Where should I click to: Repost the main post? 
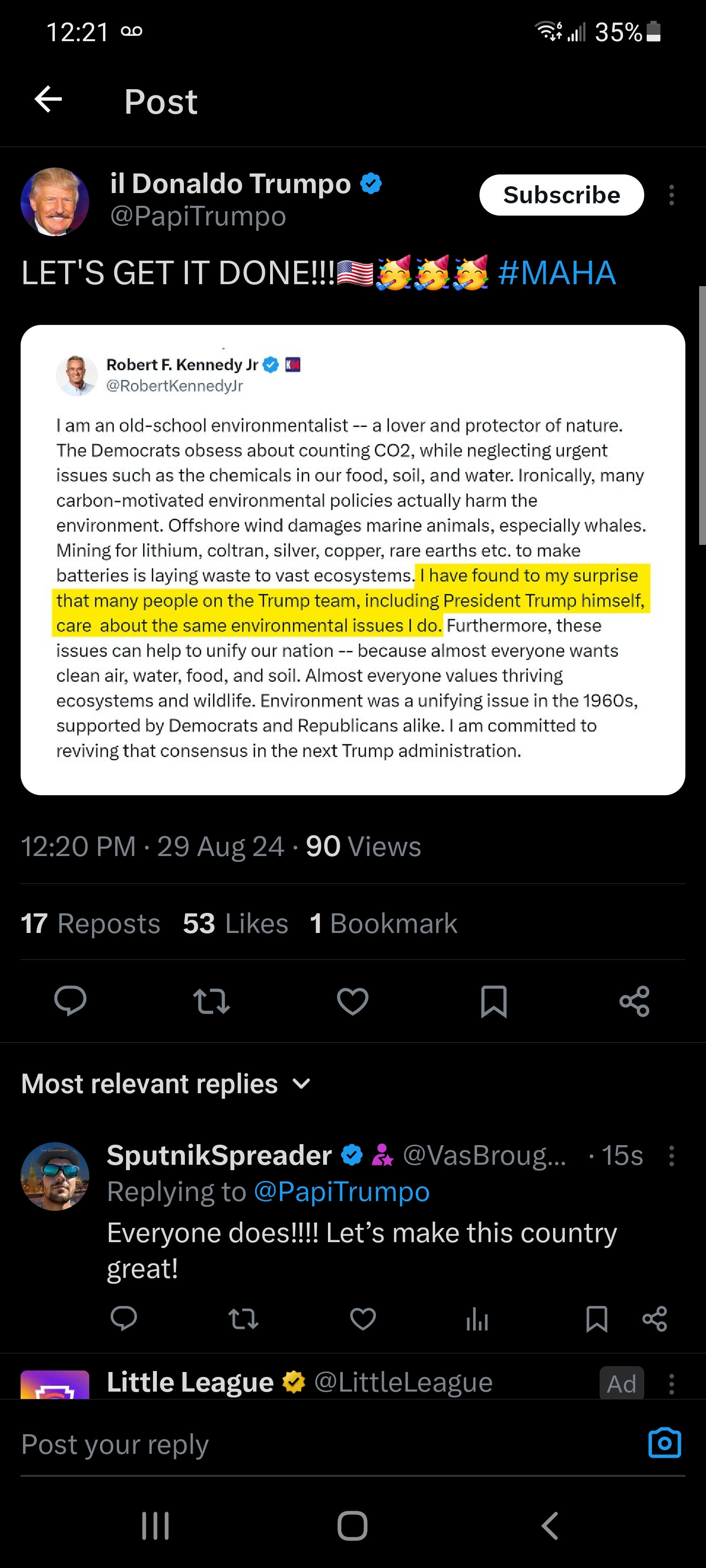pos(211,1000)
